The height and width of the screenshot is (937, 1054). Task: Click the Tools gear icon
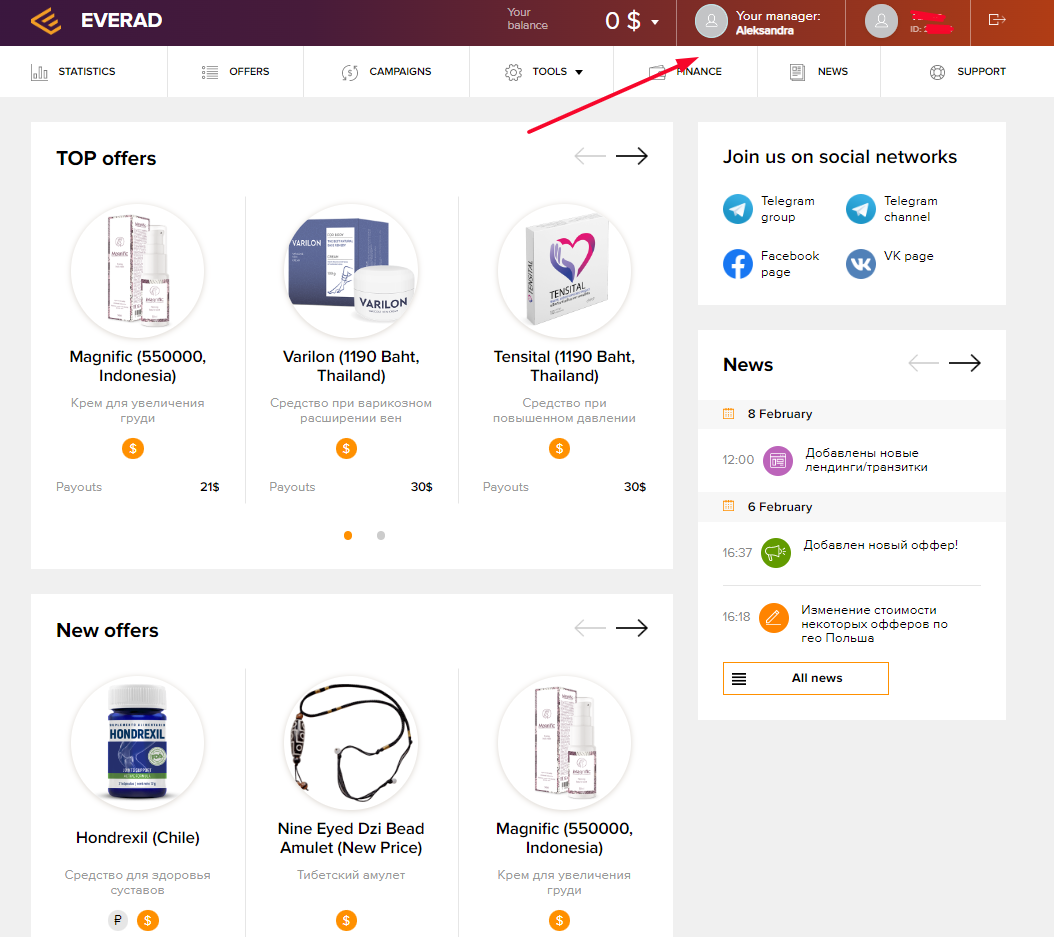point(513,72)
